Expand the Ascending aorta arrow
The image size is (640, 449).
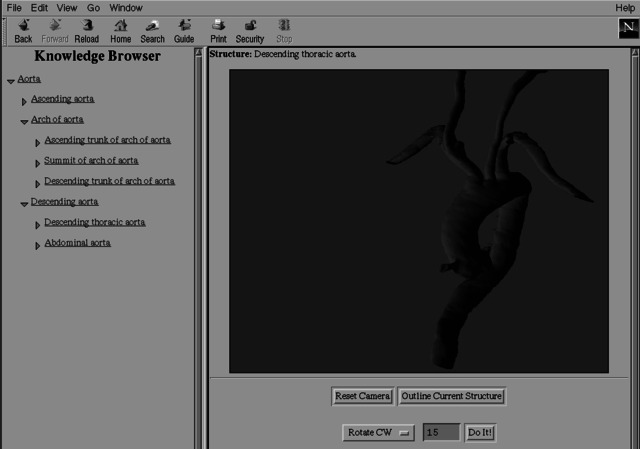click(25, 102)
